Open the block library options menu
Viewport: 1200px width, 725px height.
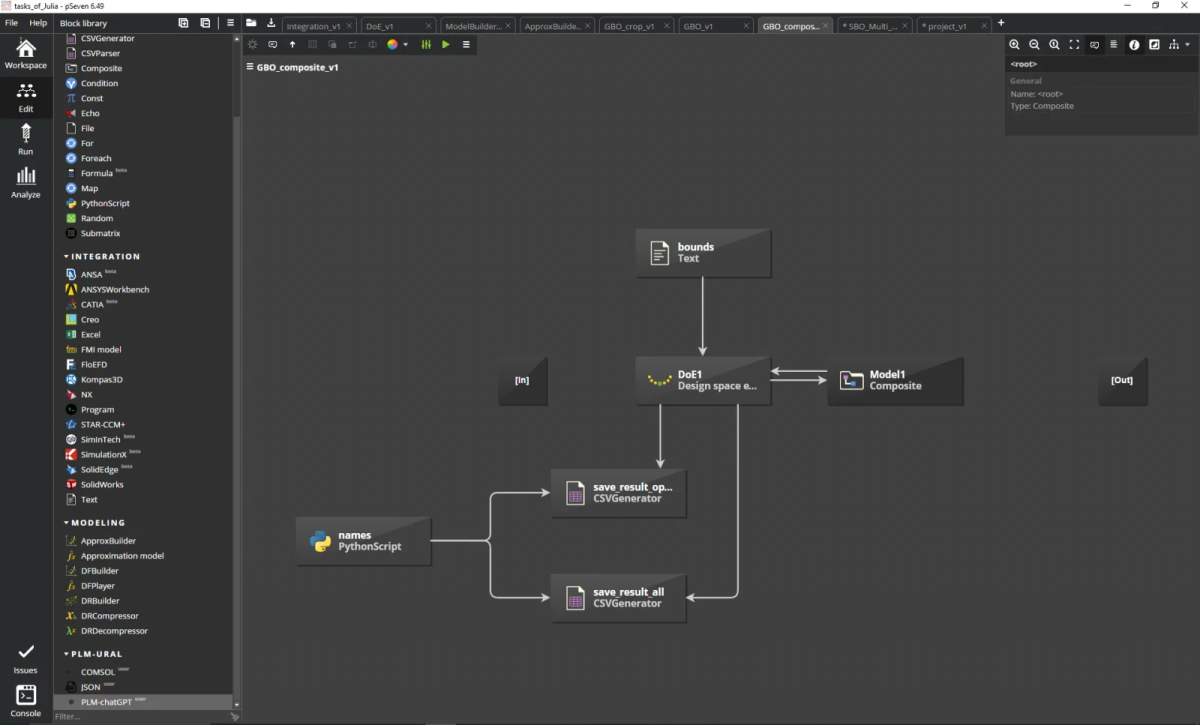230,22
